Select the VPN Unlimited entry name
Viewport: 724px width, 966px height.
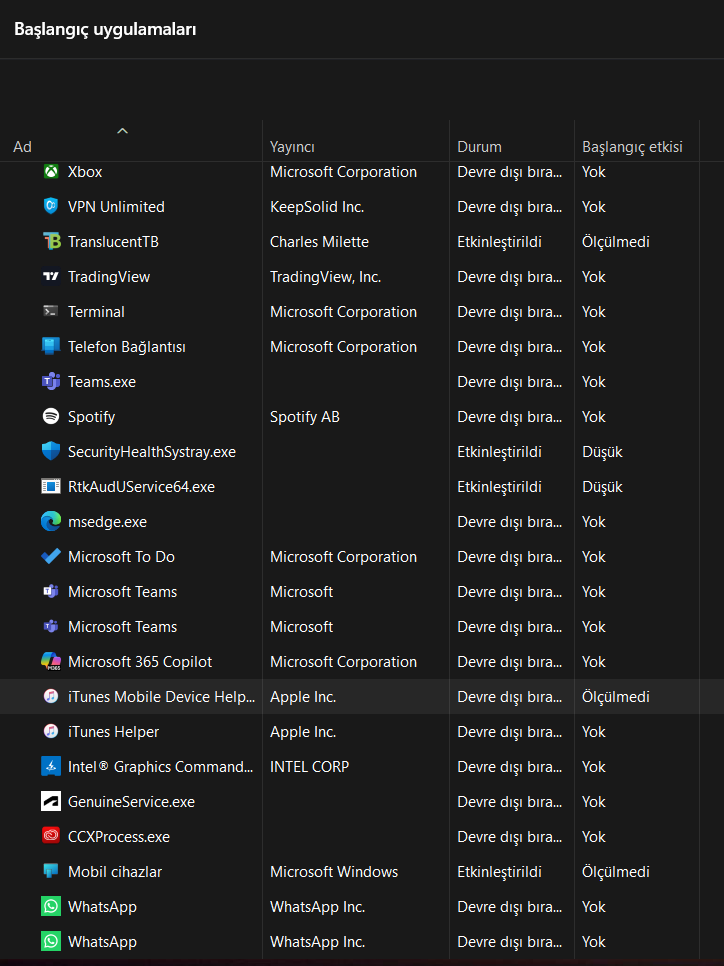click(x=116, y=207)
